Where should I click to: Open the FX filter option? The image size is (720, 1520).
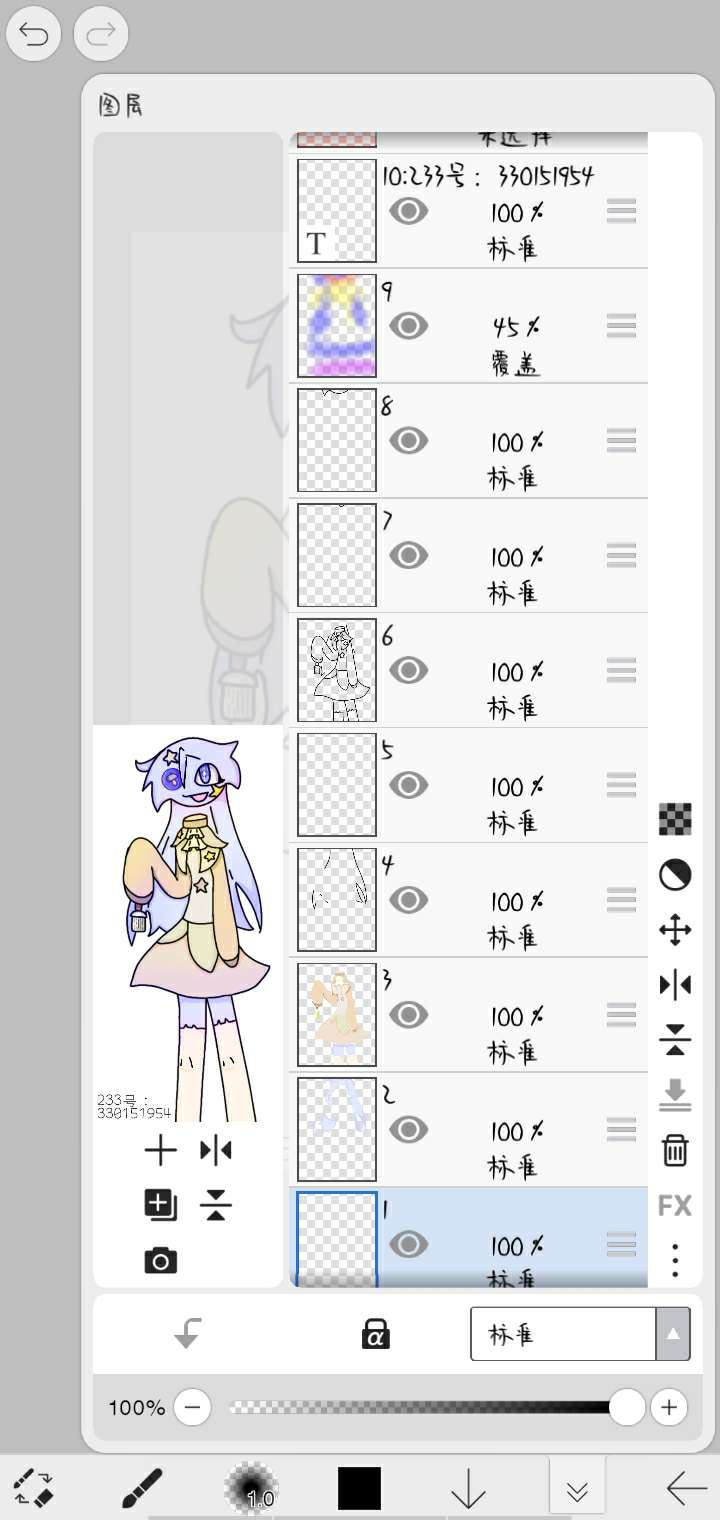[x=675, y=1205]
